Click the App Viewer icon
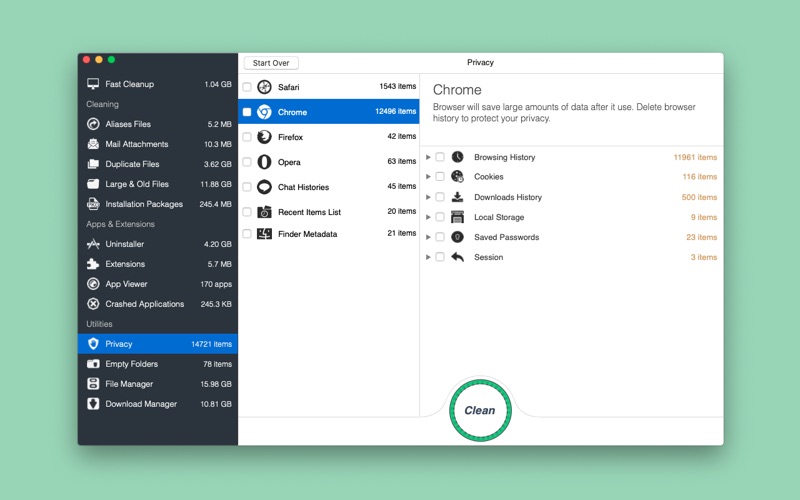 click(x=93, y=284)
